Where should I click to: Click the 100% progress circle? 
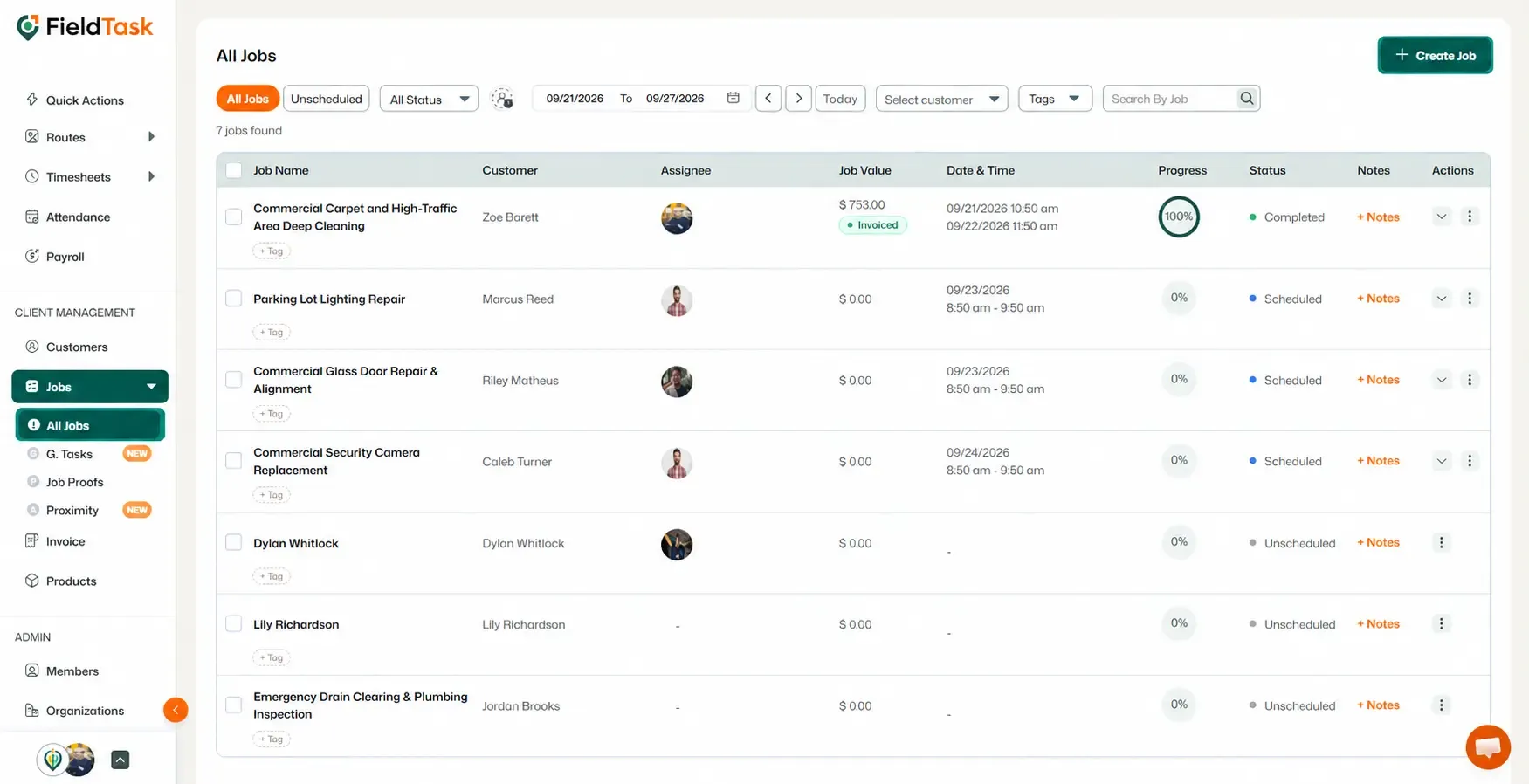(1179, 217)
